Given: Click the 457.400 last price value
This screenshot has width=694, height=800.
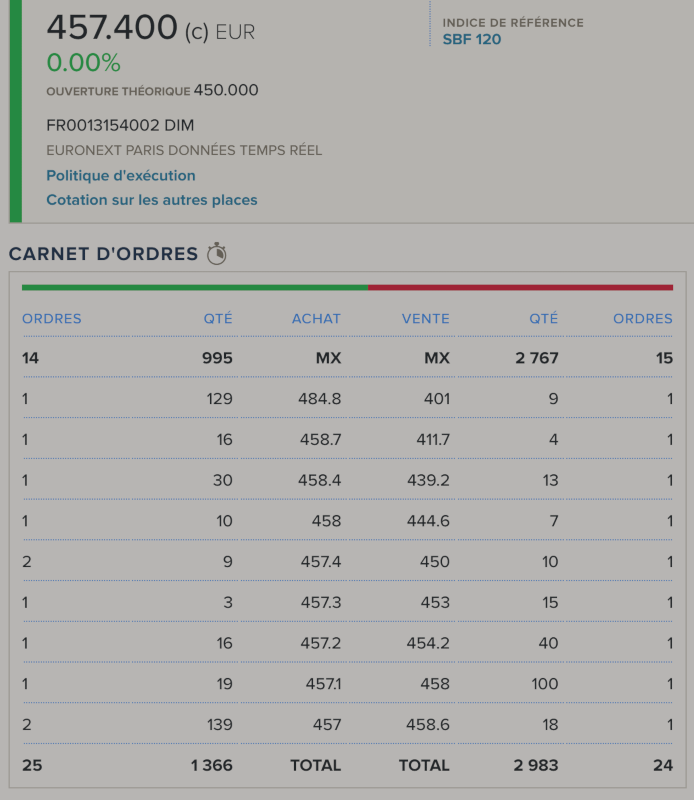Looking at the screenshot, I should click(112, 28).
